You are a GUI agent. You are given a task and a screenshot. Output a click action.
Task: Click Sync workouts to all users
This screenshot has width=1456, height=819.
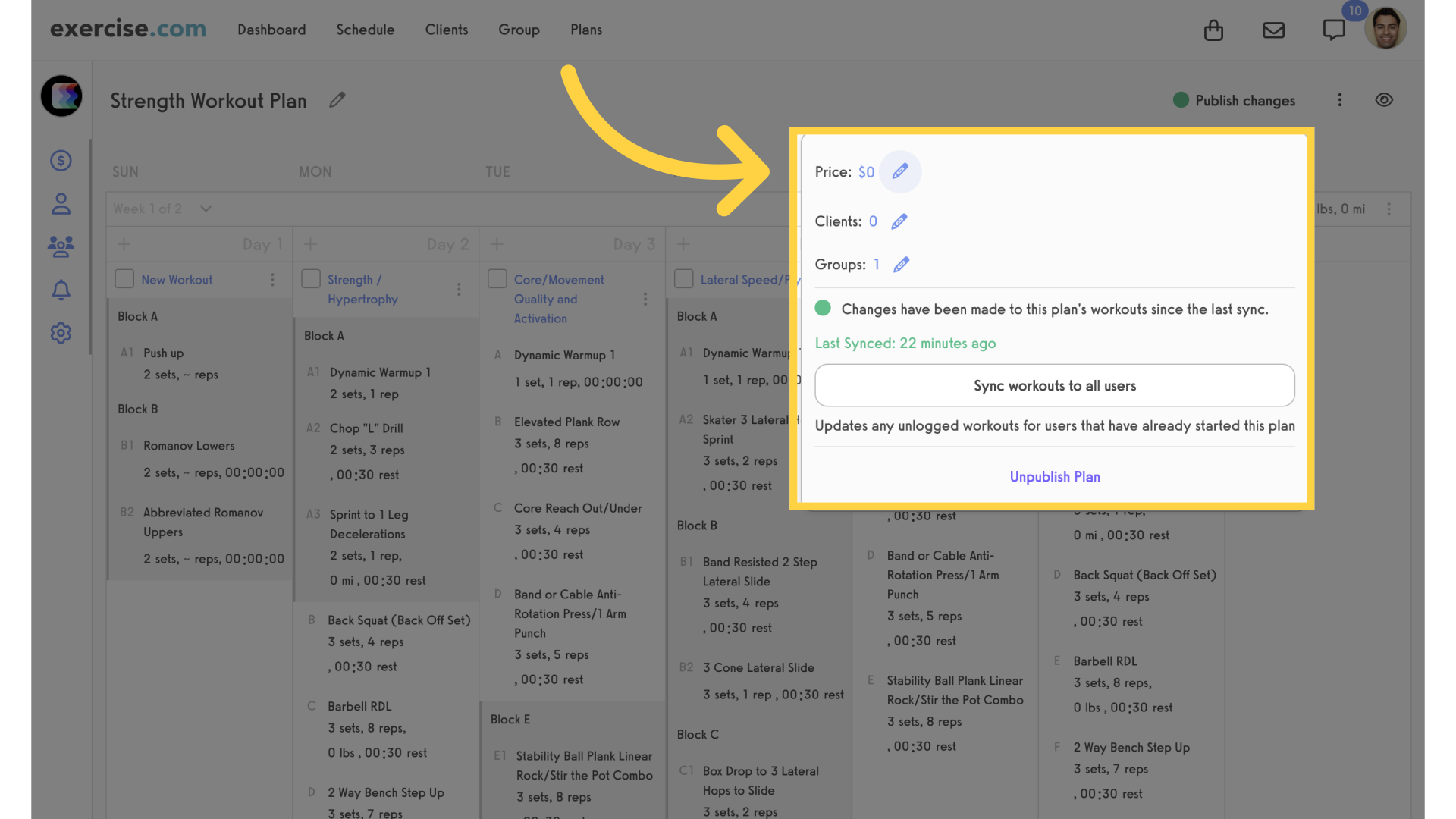(x=1054, y=385)
